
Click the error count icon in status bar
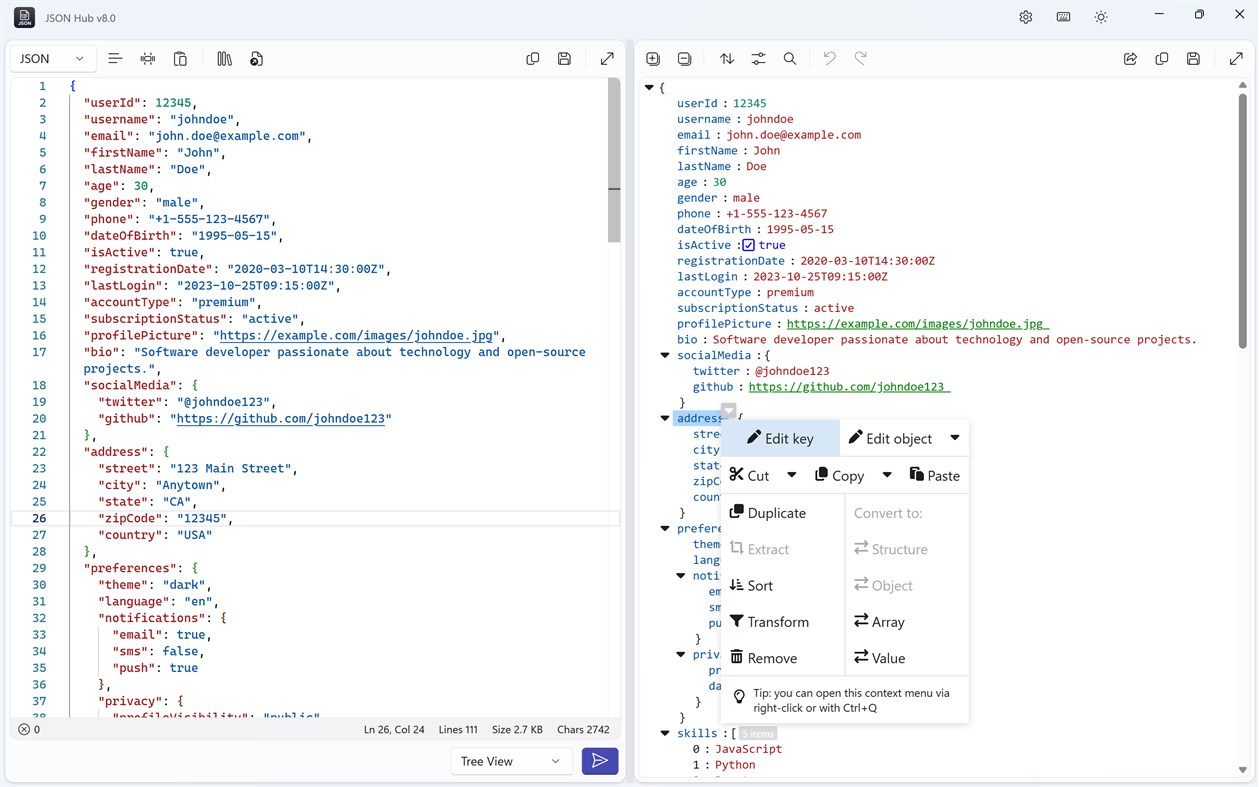click(x=24, y=730)
